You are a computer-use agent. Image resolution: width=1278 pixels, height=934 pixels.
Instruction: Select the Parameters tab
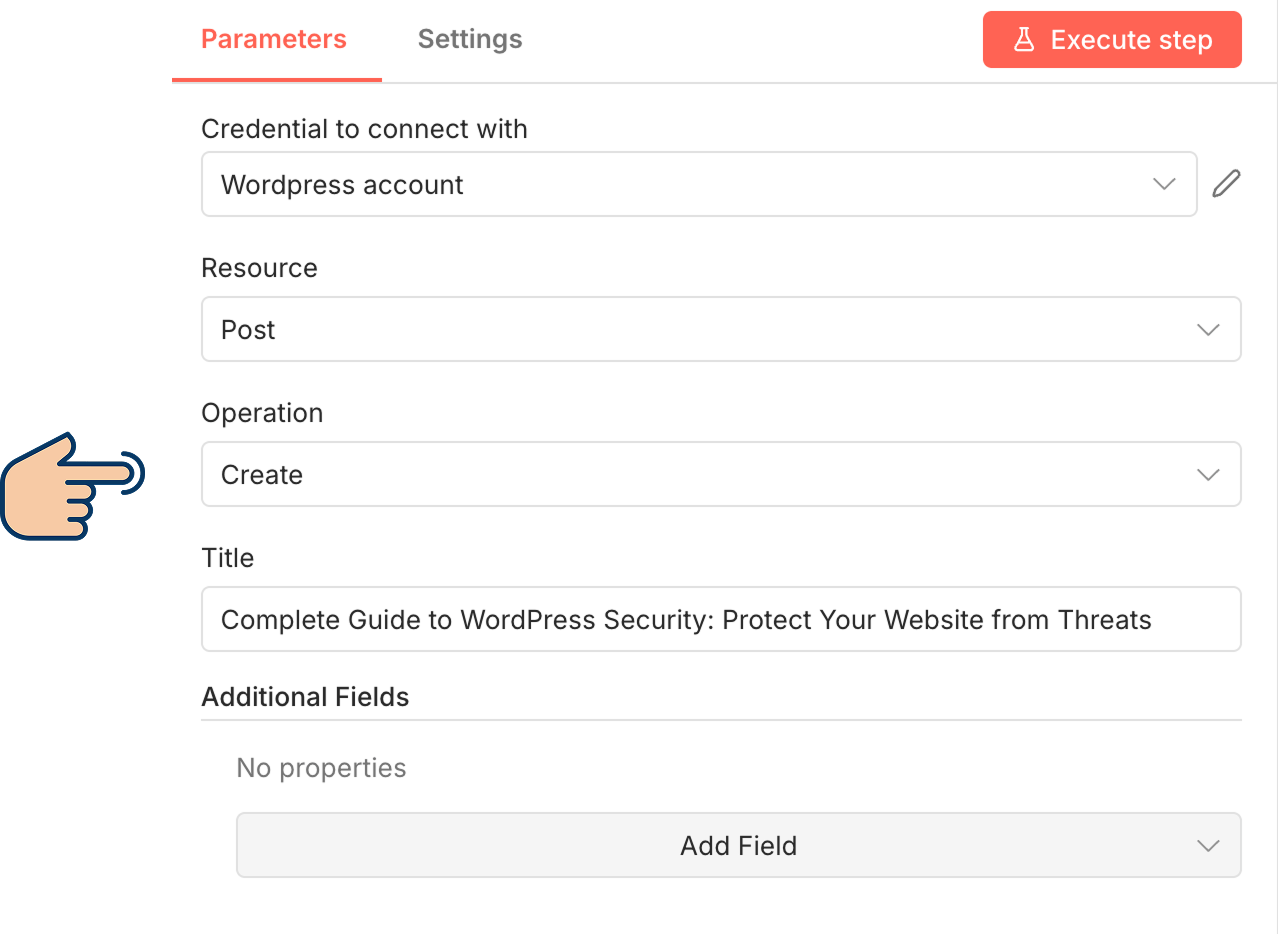274,40
